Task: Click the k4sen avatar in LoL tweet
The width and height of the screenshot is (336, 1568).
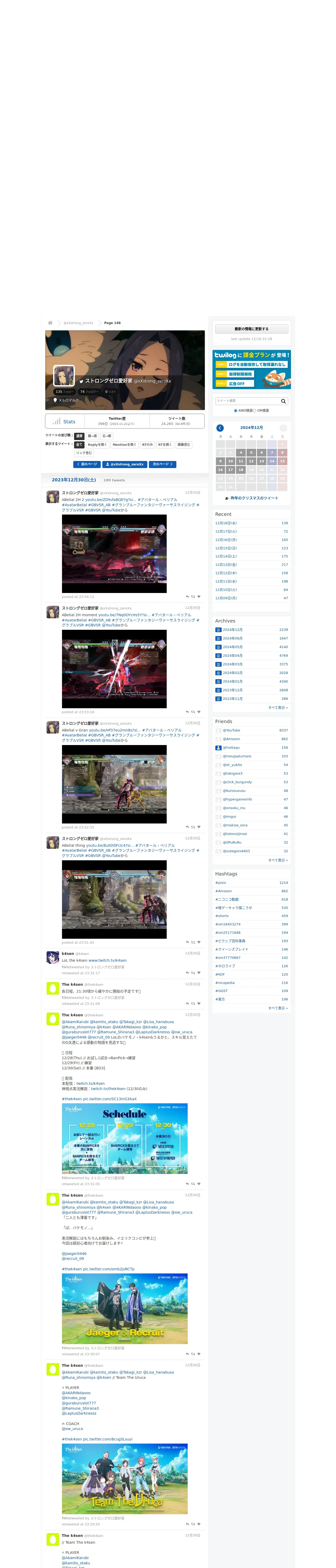Action: click(53, 958)
